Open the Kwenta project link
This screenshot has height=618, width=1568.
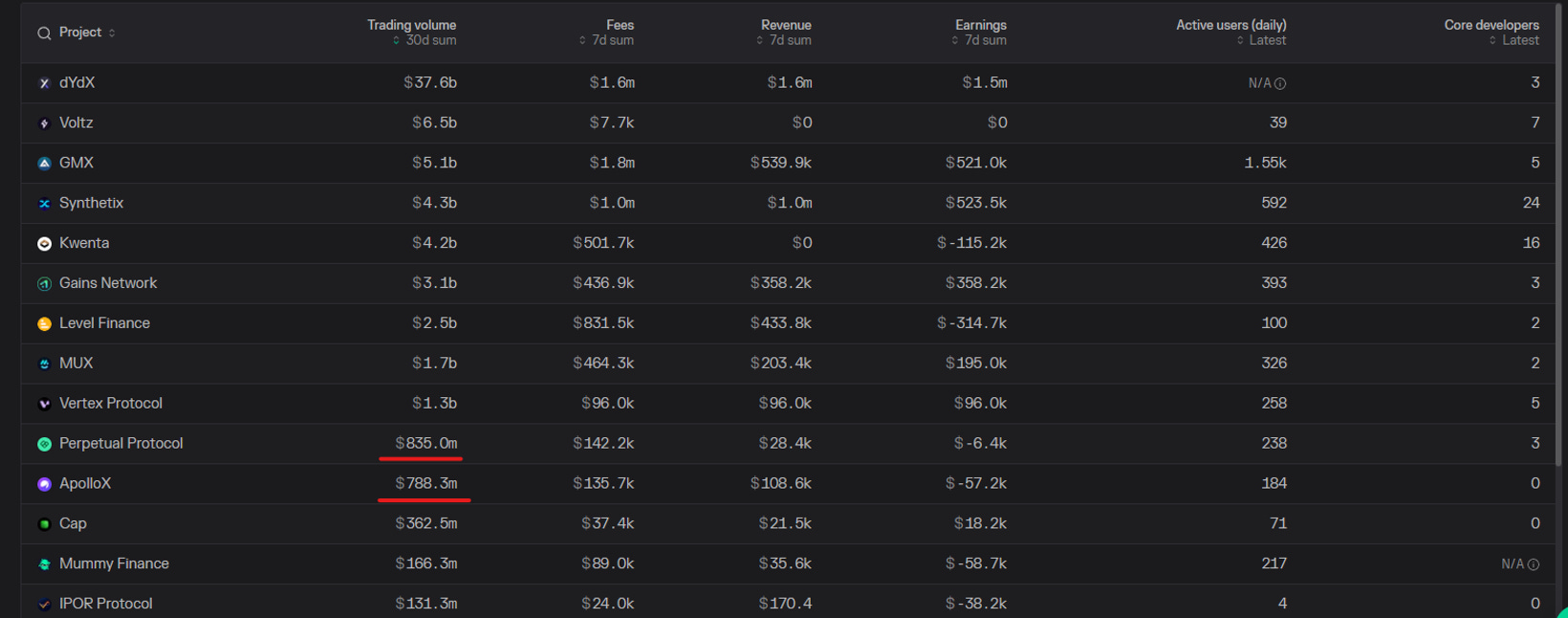pos(84,244)
